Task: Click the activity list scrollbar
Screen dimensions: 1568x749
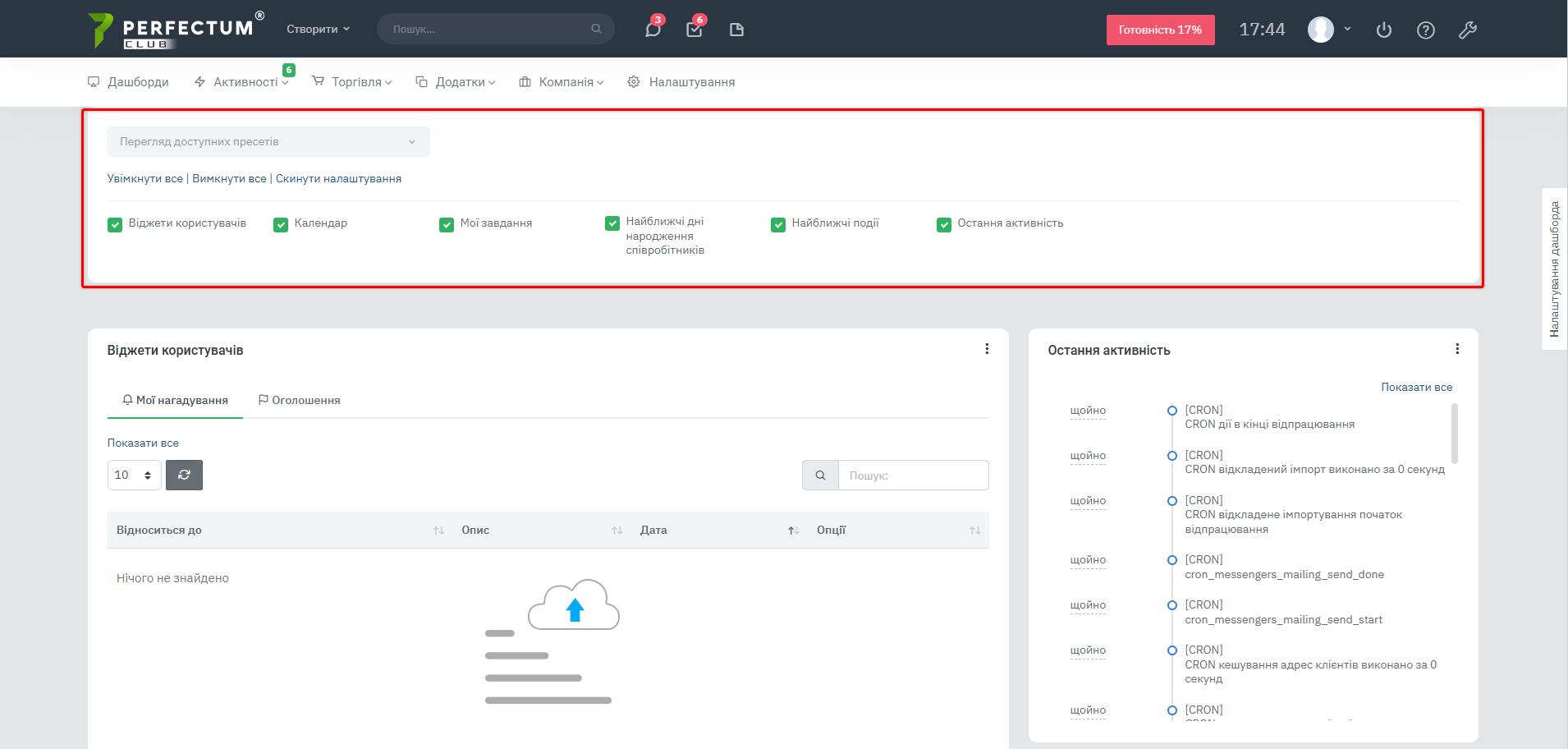Action: [1455, 434]
